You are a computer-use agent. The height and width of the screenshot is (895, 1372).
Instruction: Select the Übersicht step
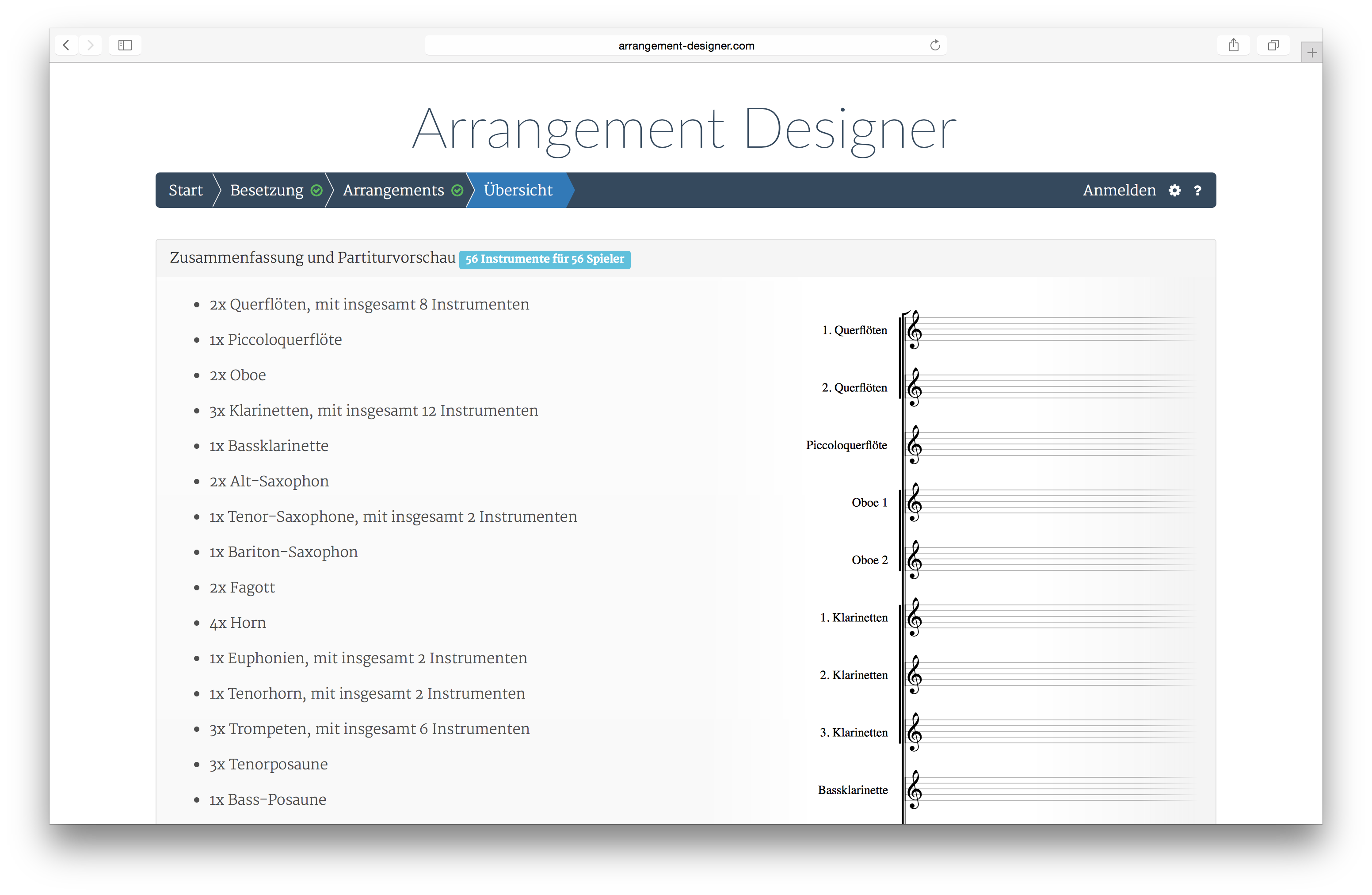518,190
